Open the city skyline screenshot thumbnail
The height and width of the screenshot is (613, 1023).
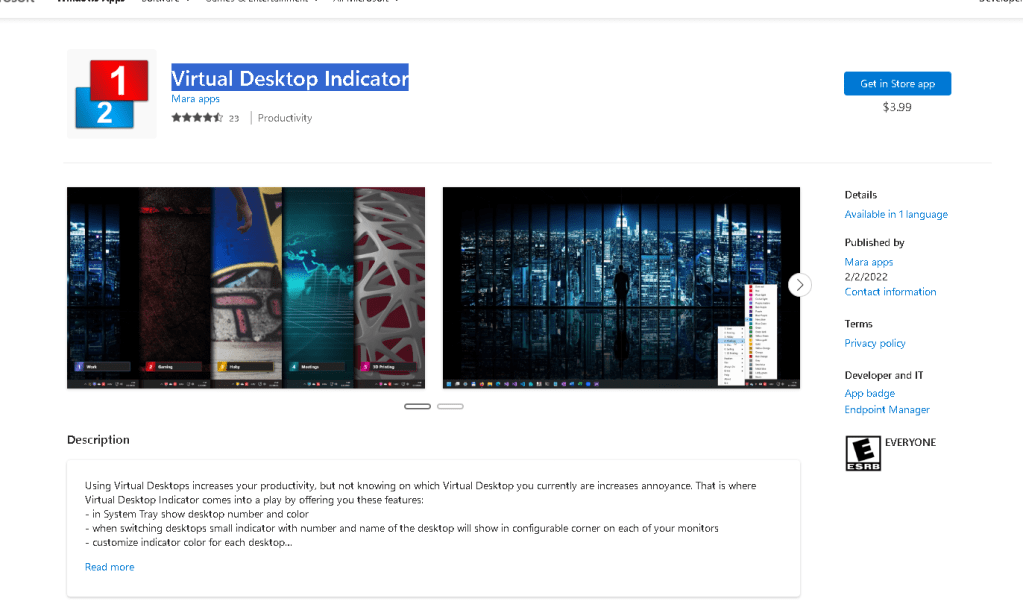click(621, 288)
